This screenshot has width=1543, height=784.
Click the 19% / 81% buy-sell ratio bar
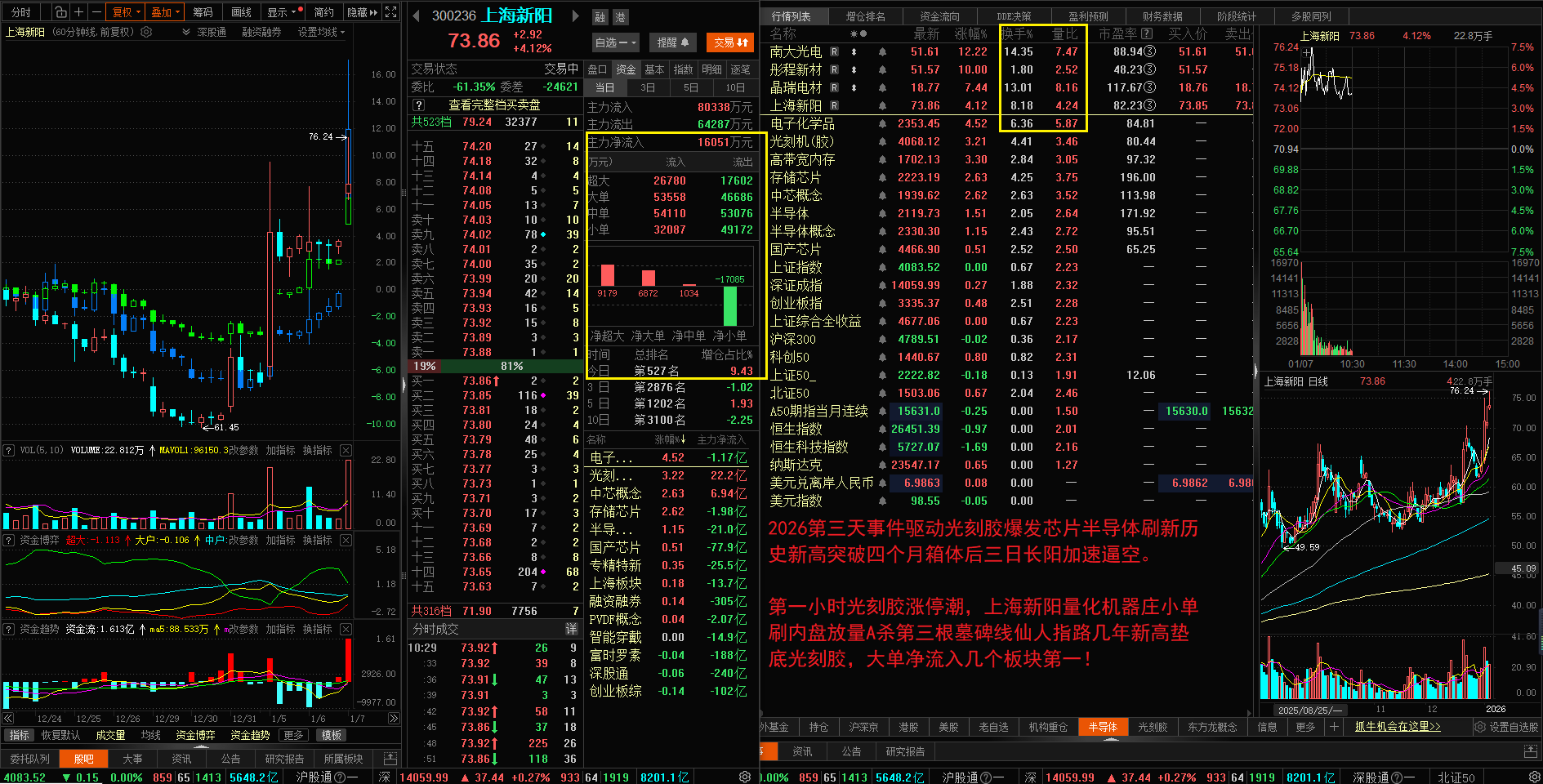495,366
